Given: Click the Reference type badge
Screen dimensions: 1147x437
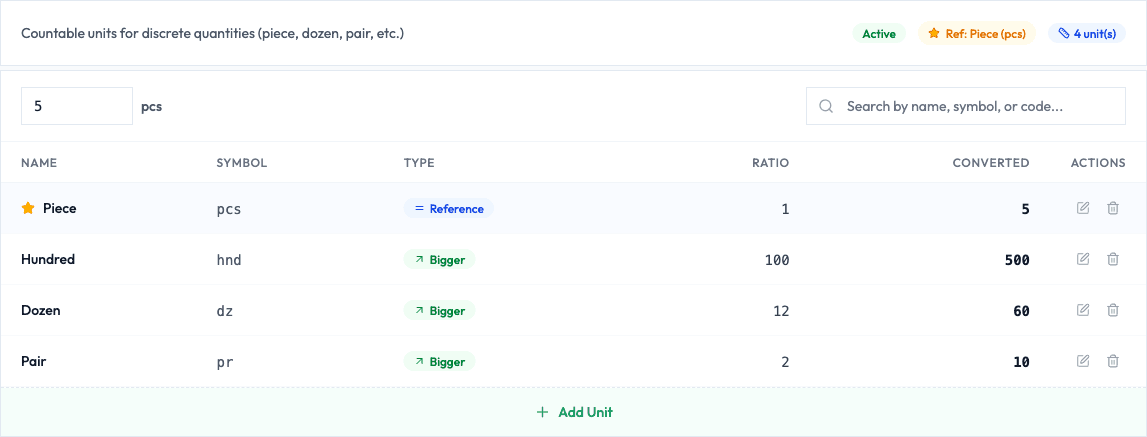Looking at the screenshot, I should coord(449,209).
